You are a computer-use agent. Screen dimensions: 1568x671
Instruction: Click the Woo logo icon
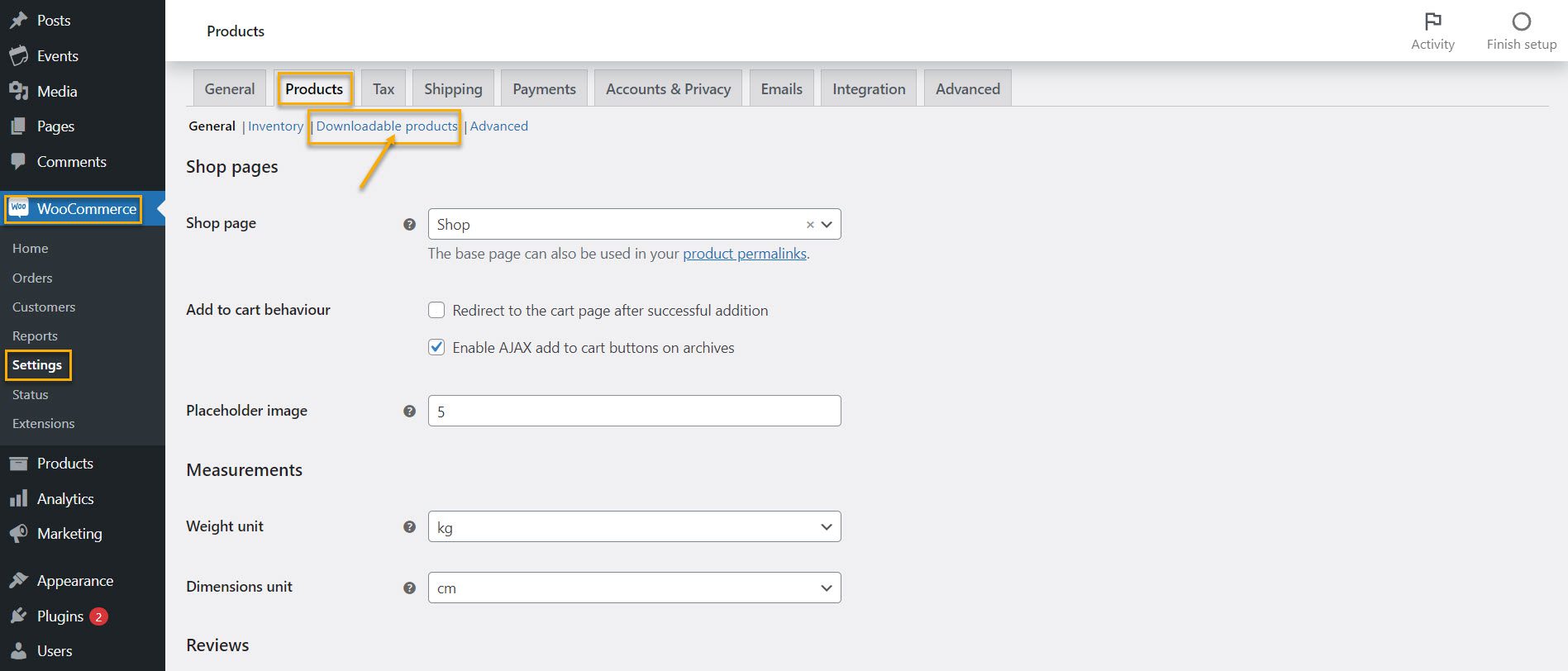[x=19, y=208]
